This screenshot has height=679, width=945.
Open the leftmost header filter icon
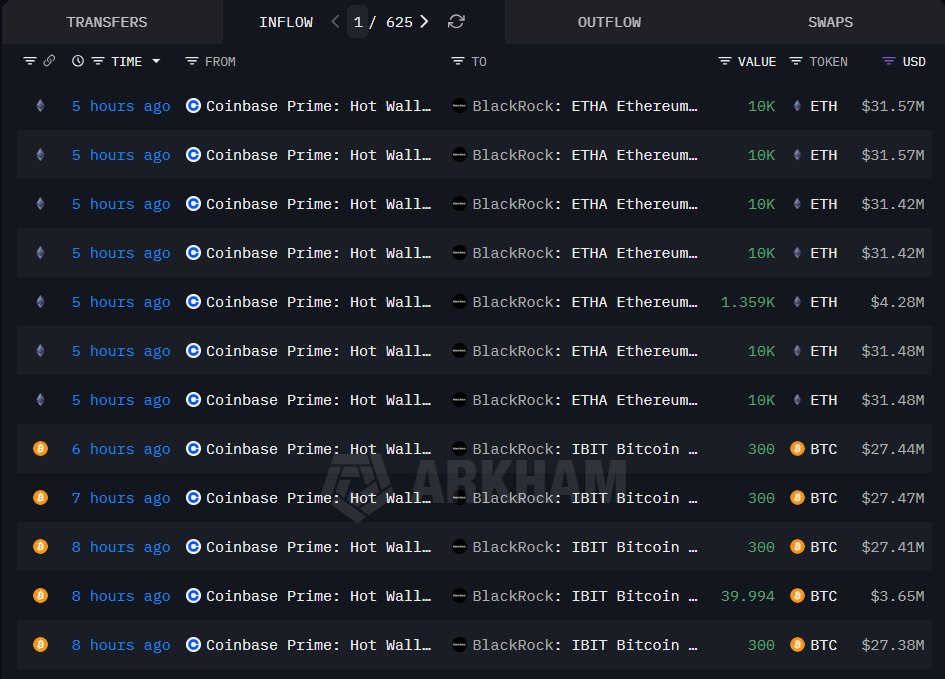(x=29, y=61)
